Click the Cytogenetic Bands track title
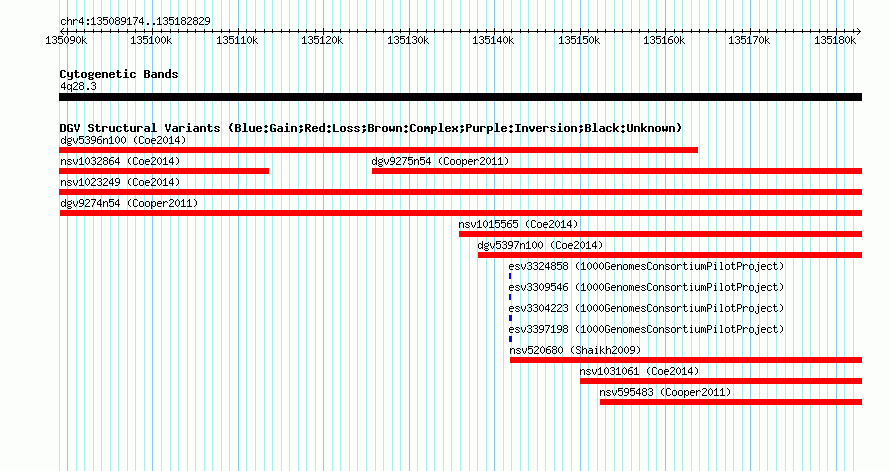This screenshot has height=471, width=890. pyautogui.click(x=119, y=74)
